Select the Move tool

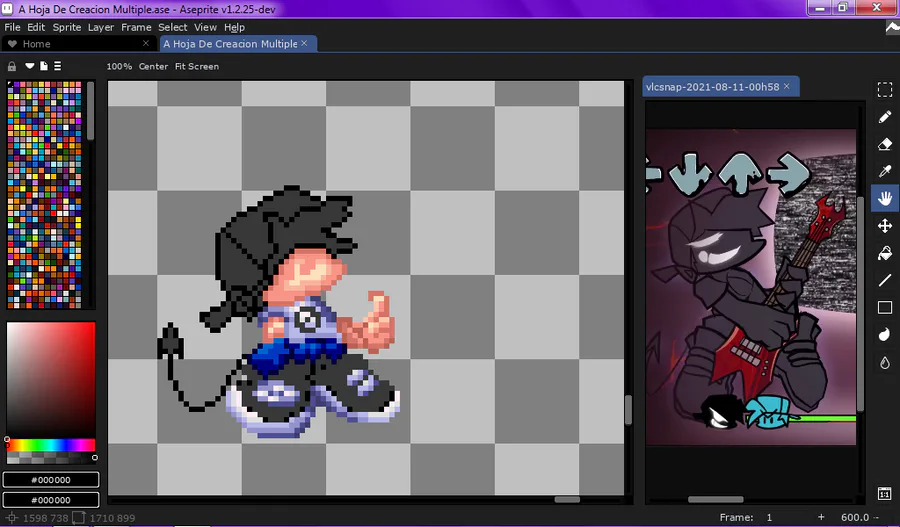coord(885,226)
